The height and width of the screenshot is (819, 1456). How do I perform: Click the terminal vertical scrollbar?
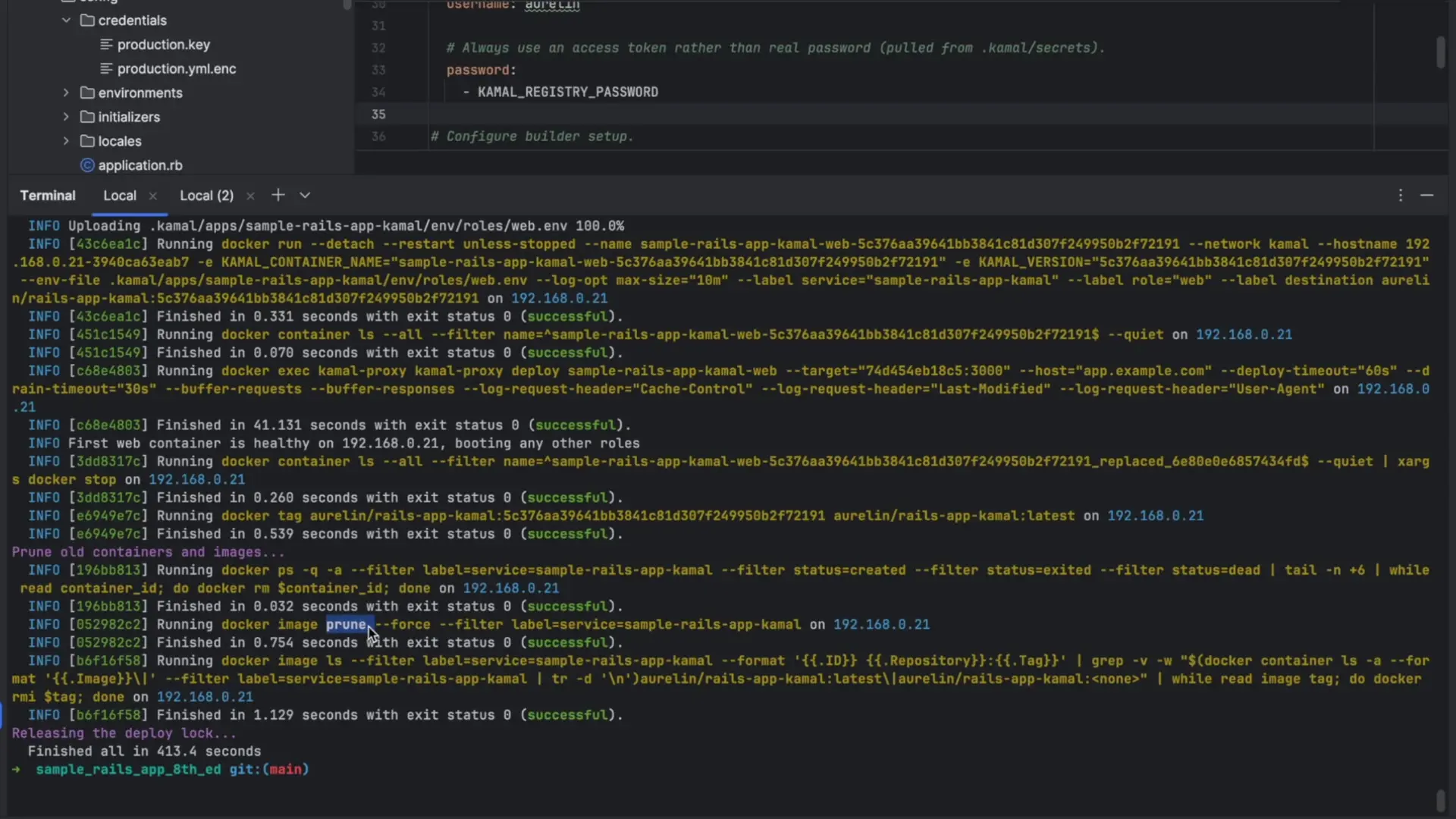[x=1440, y=800]
